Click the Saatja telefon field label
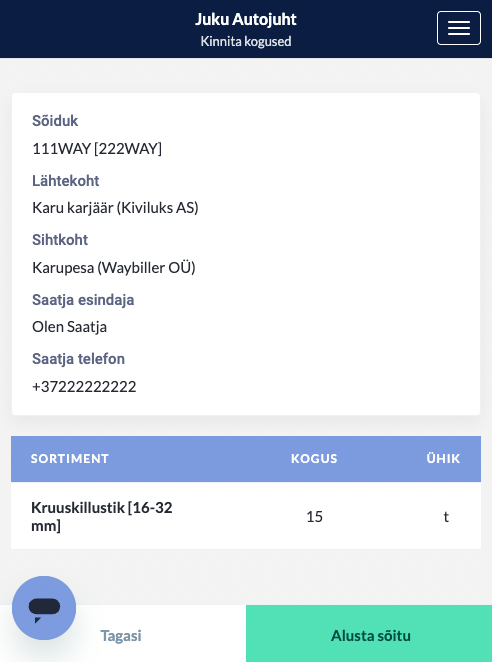 [78, 359]
